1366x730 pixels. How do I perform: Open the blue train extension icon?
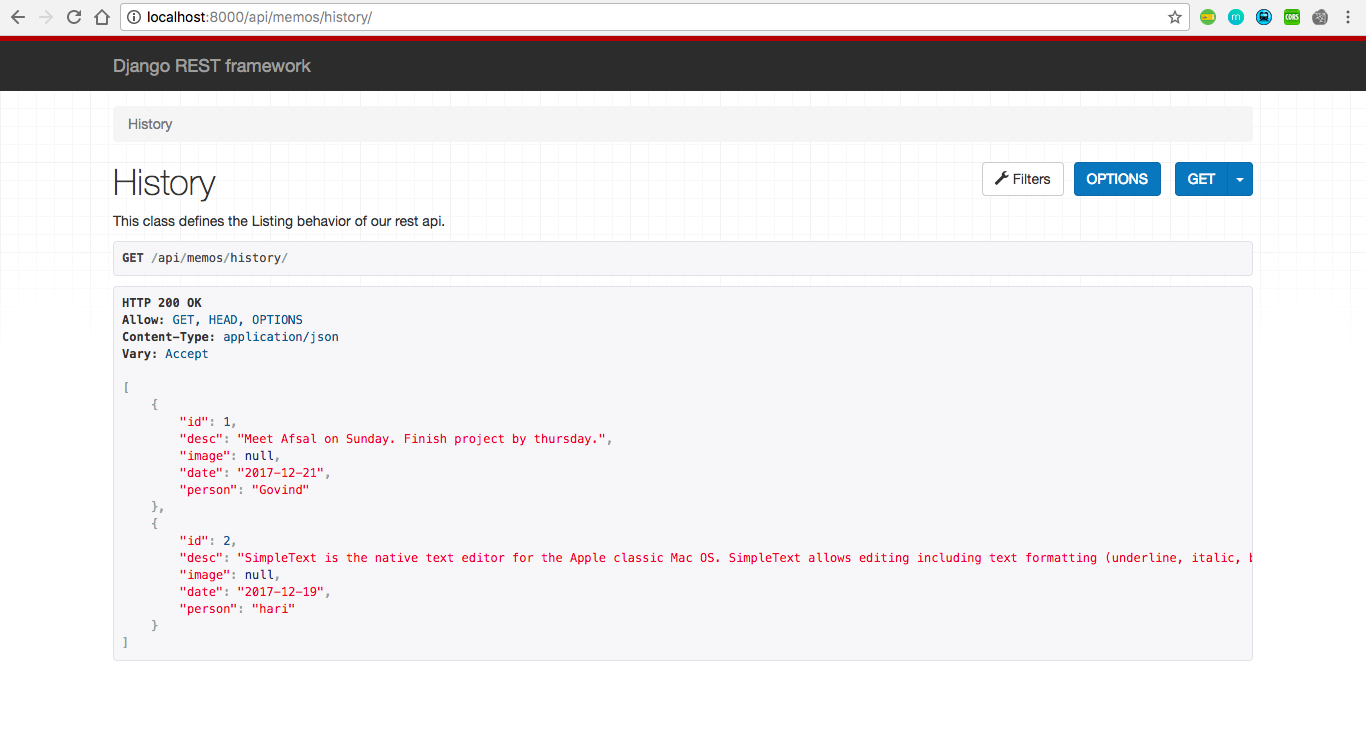click(x=1264, y=17)
